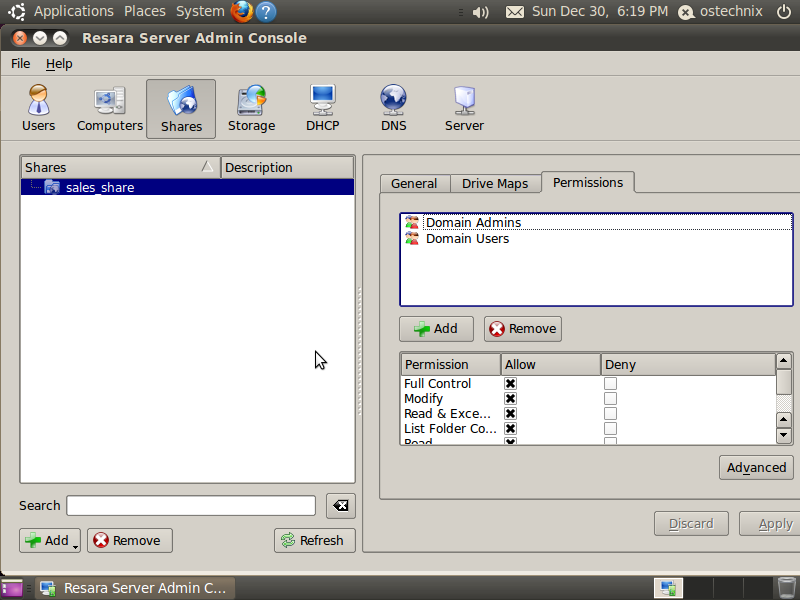Sort by the Shares column header arrow
800x600 pixels.
(x=207, y=167)
